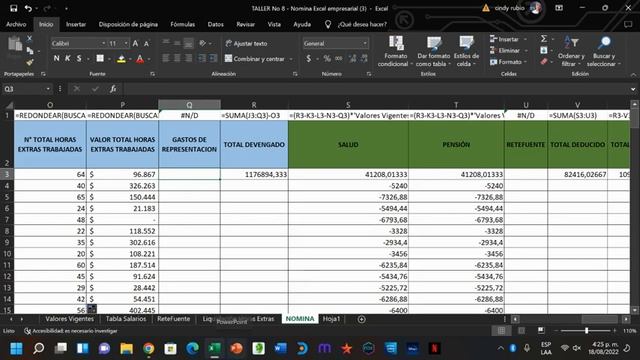The width and height of the screenshot is (640, 360).
Task: Toggle underline formatting (S)
Action: (79, 59)
